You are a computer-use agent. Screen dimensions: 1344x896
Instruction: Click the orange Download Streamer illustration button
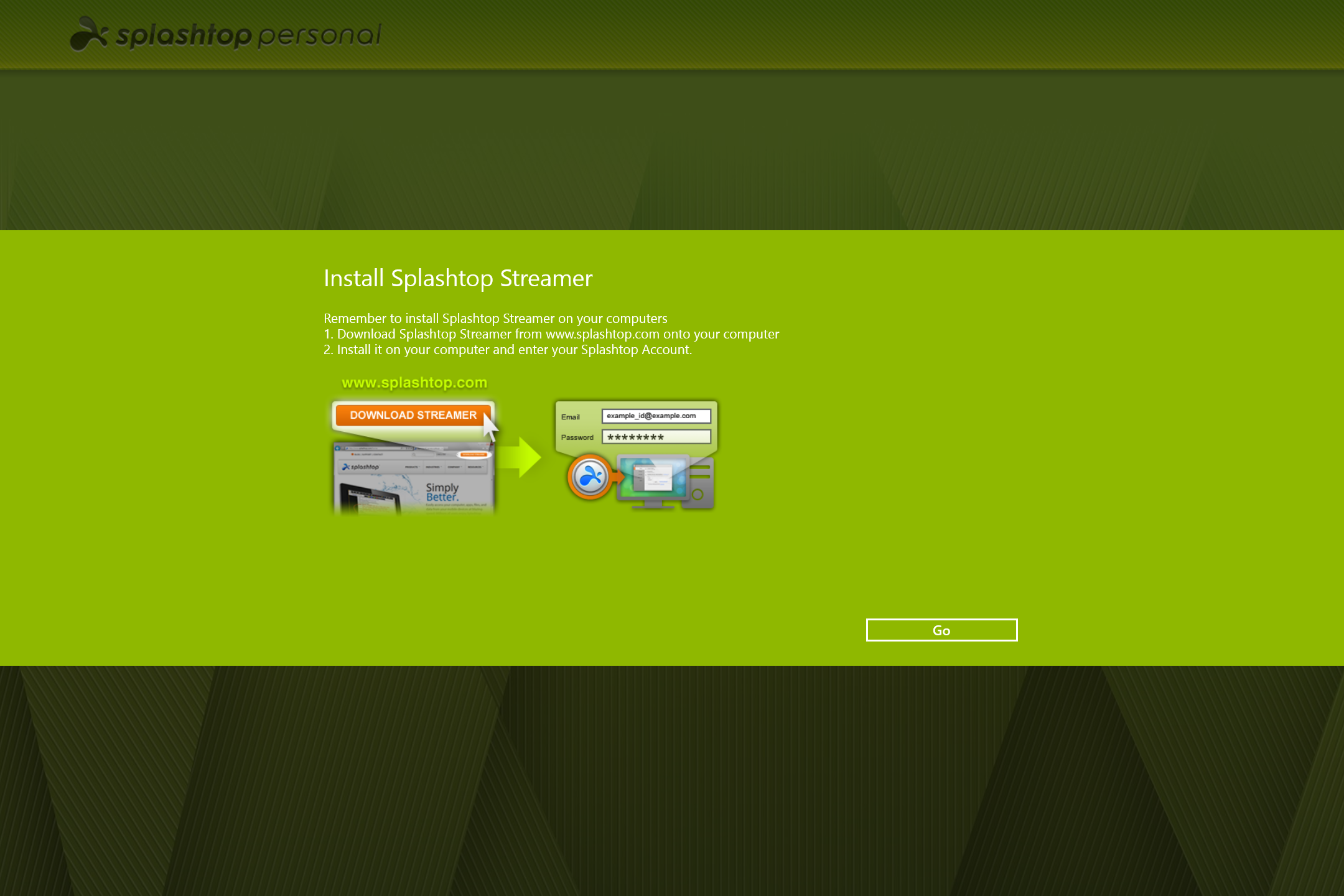pyautogui.click(x=413, y=415)
